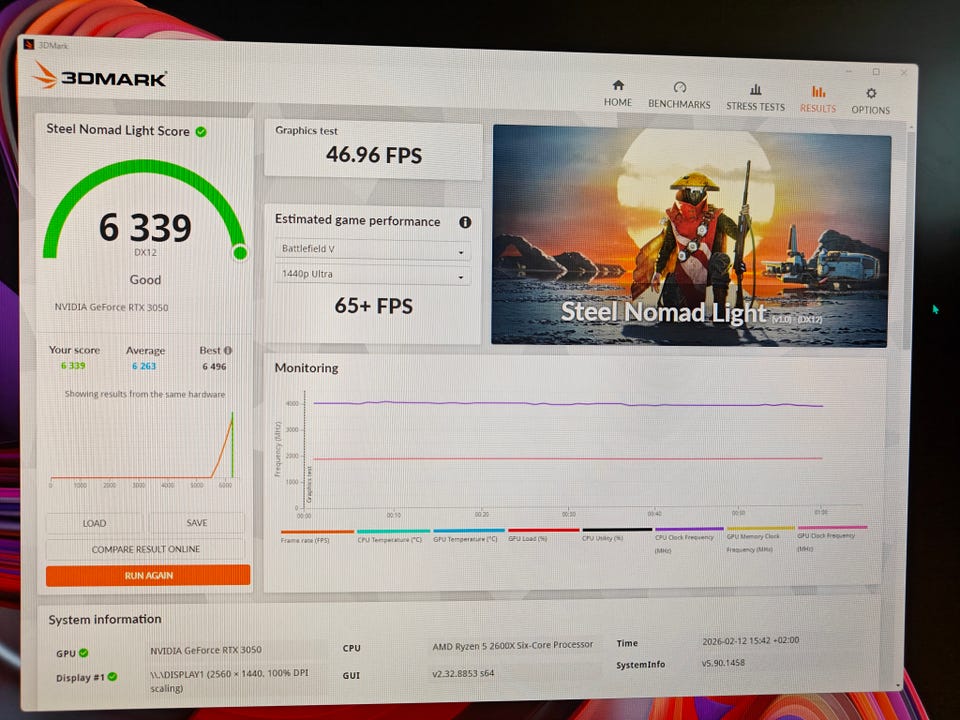Click the 3DMark logo
The height and width of the screenshot is (720, 960).
click(x=99, y=77)
